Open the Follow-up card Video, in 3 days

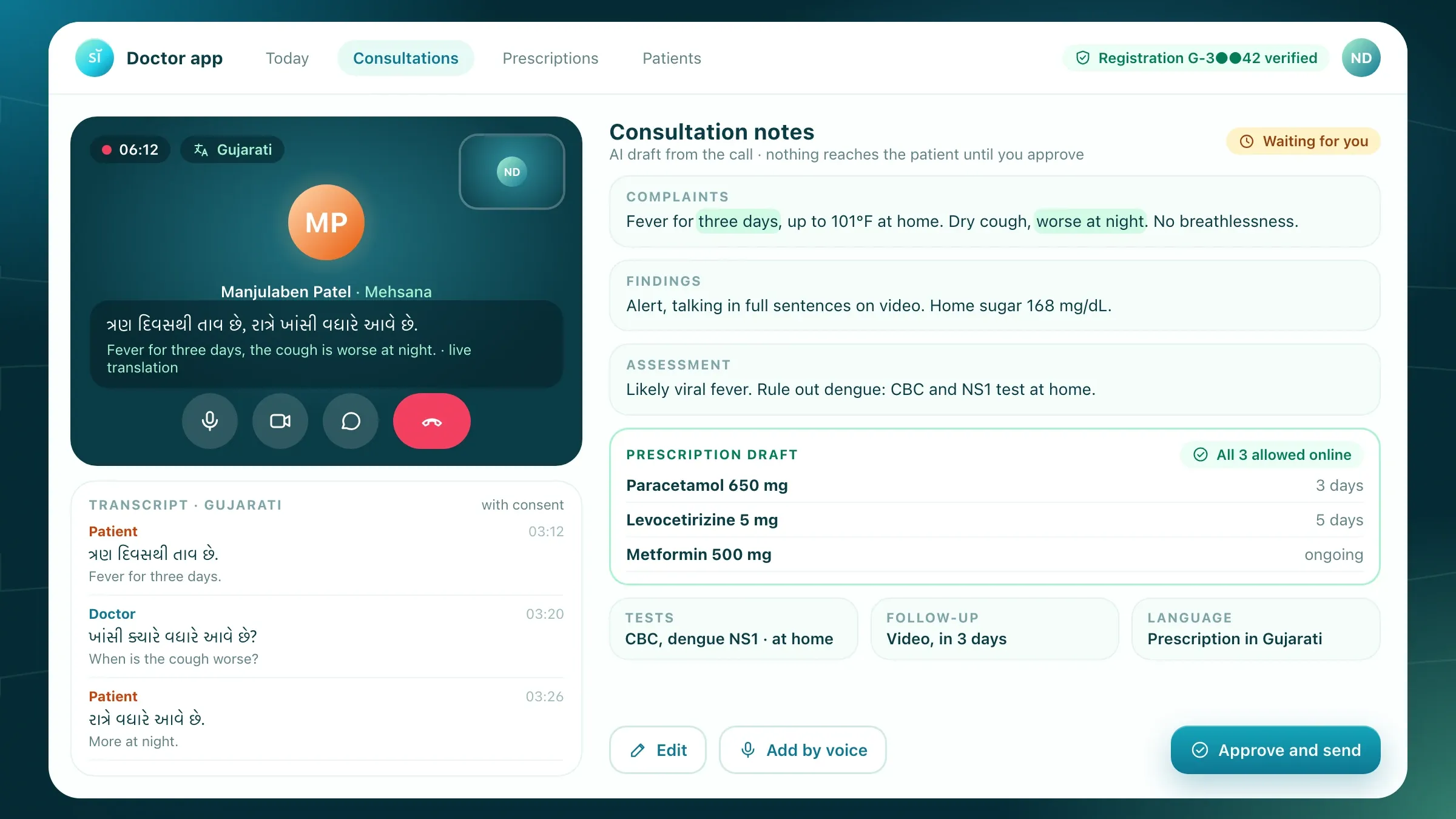tap(994, 629)
